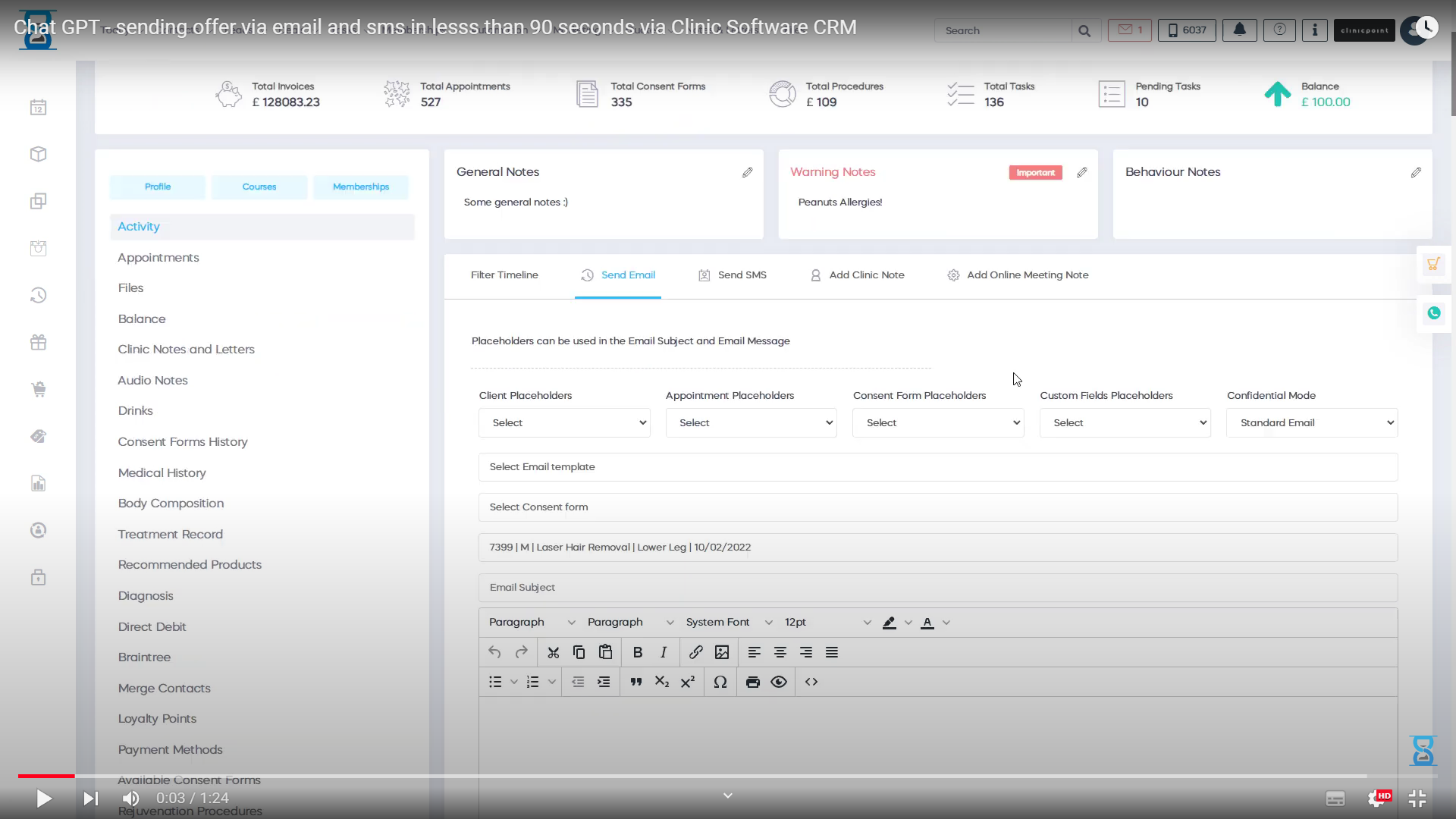1456x819 pixels.
Task: Open Client Placeholders dropdown
Action: (564, 421)
